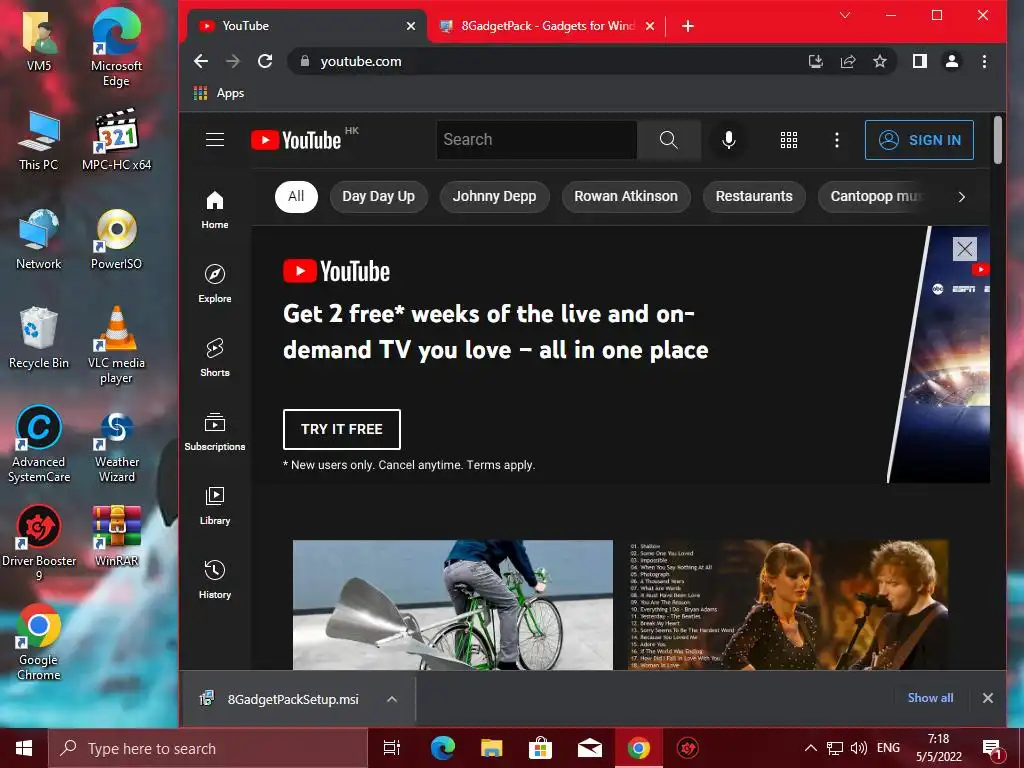Open YouTube settings three-dot menu

point(837,140)
